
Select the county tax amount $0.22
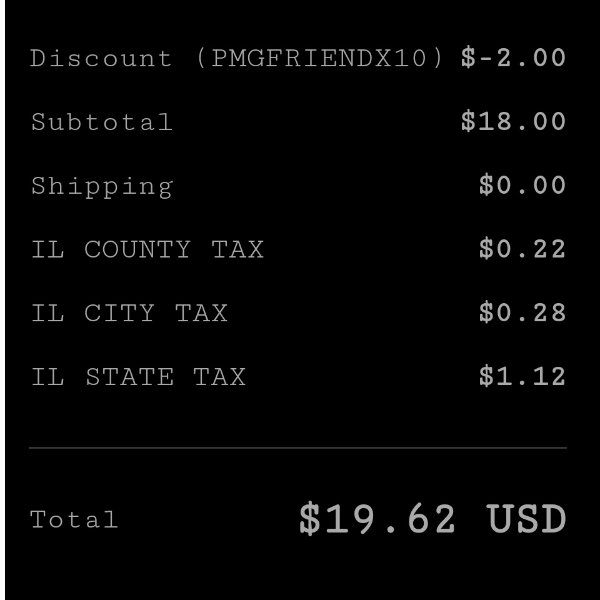tap(522, 249)
